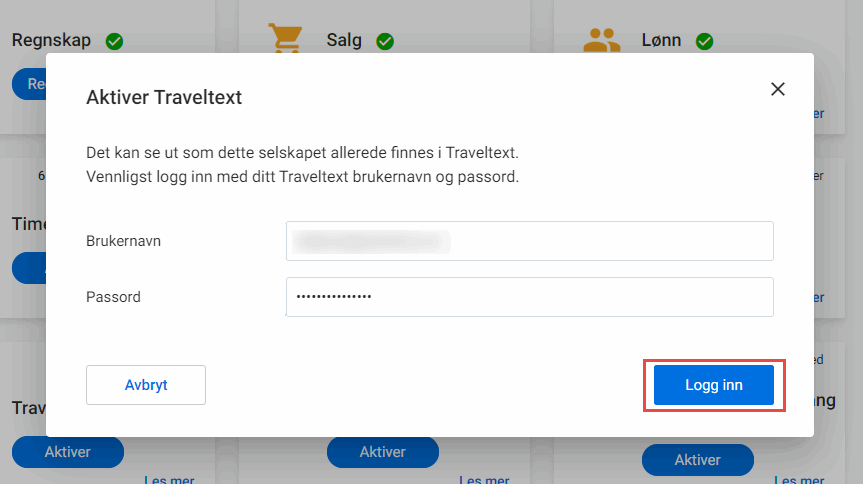Click the green checkmark beside Regnskap
This screenshot has height=484, width=863.
coord(114,41)
